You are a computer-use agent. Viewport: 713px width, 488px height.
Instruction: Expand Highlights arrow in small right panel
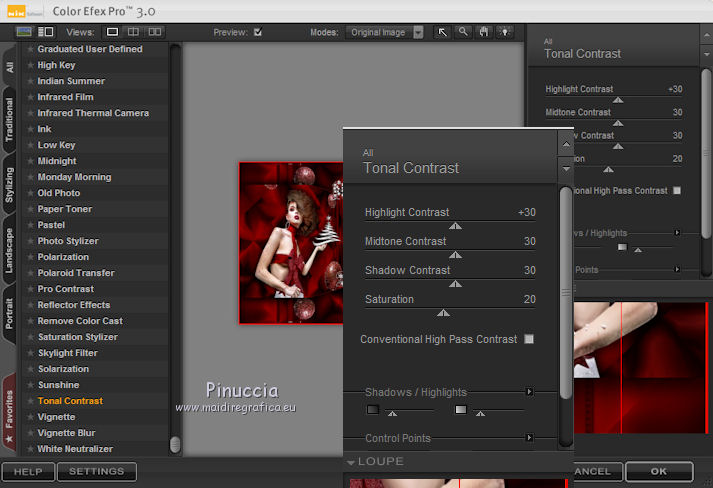pos(677,233)
